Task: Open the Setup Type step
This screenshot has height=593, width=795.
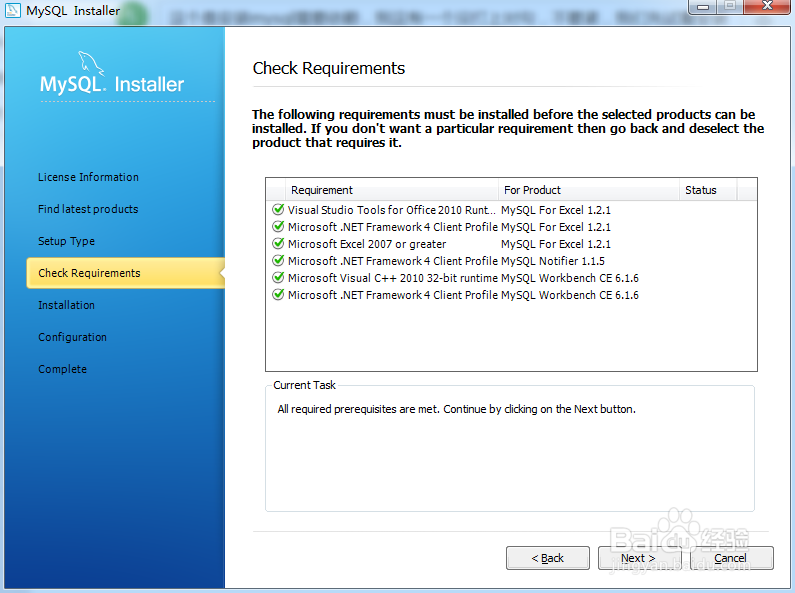Action: (66, 241)
